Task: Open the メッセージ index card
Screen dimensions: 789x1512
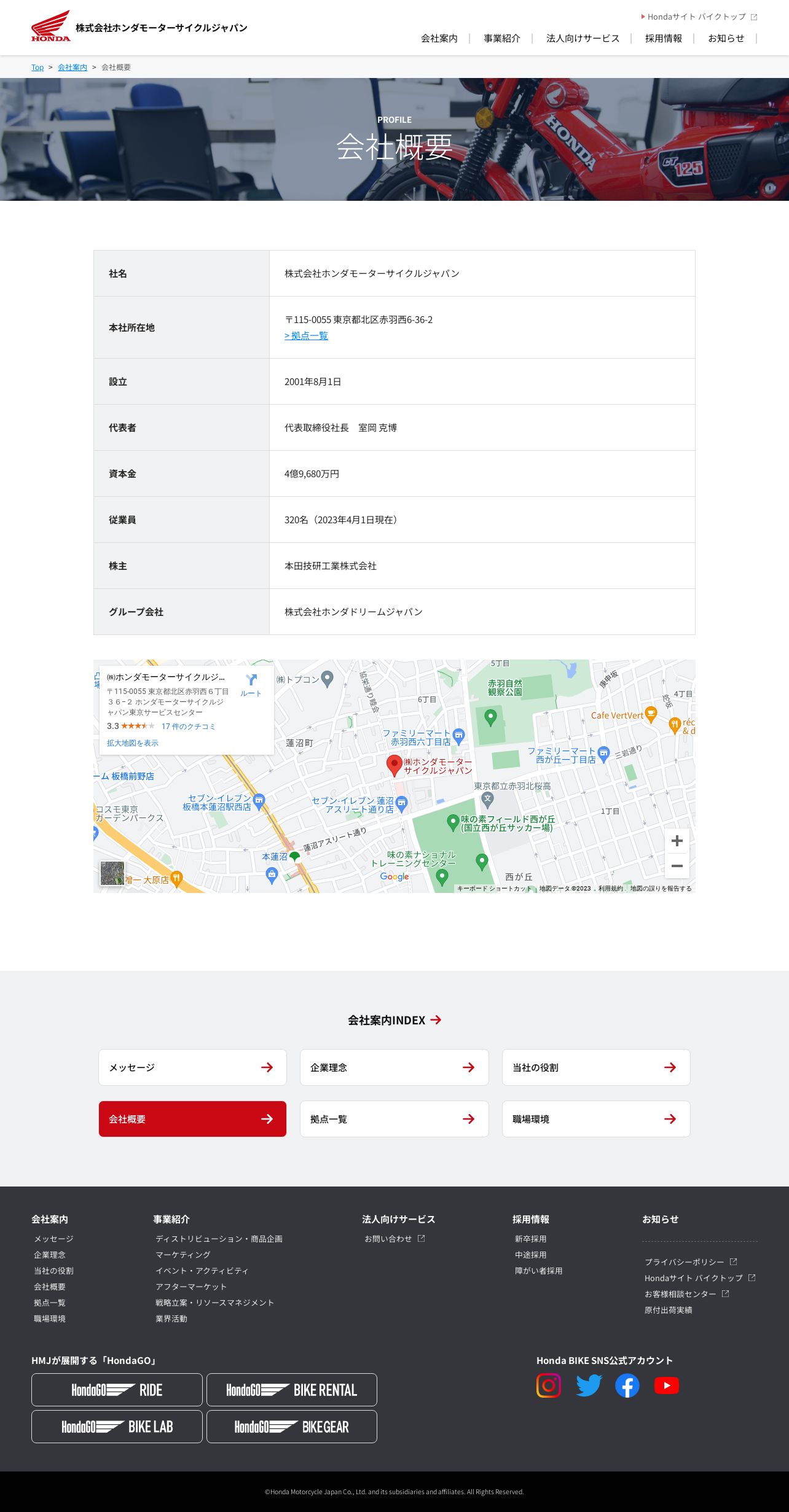Action: 192,1067
